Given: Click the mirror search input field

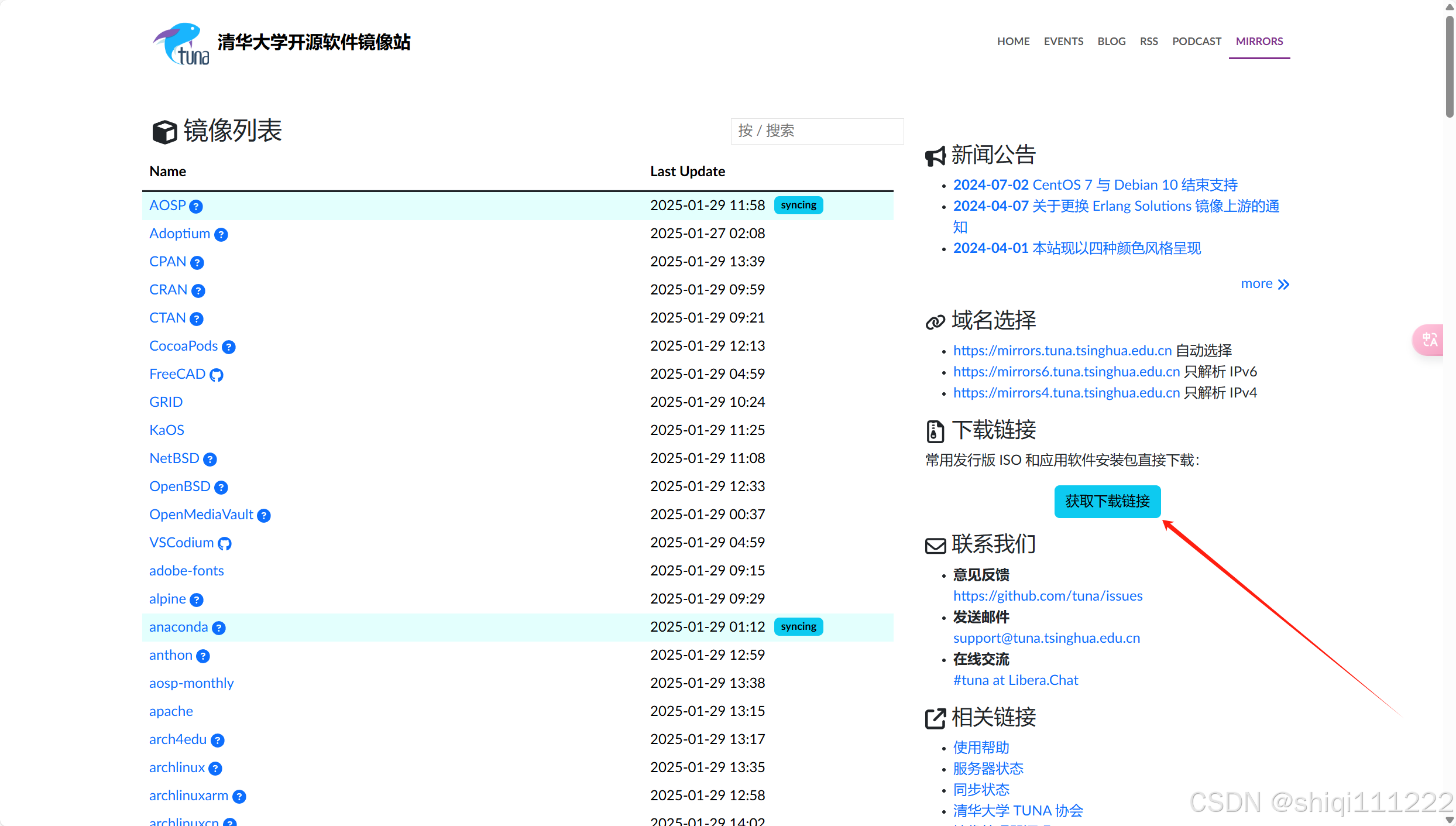Looking at the screenshot, I should [x=816, y=131].
